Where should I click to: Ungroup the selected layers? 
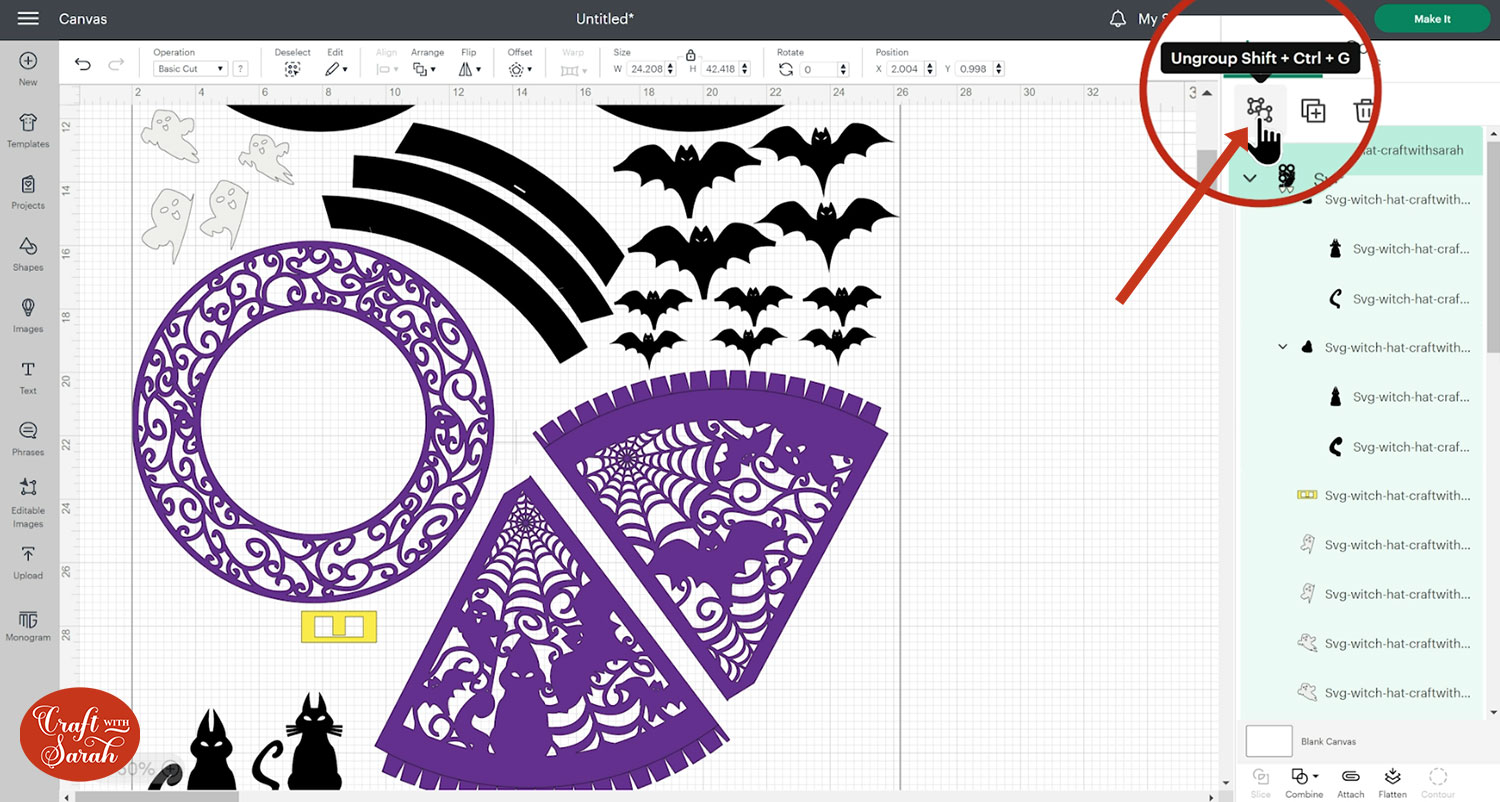click(1259, 111)
